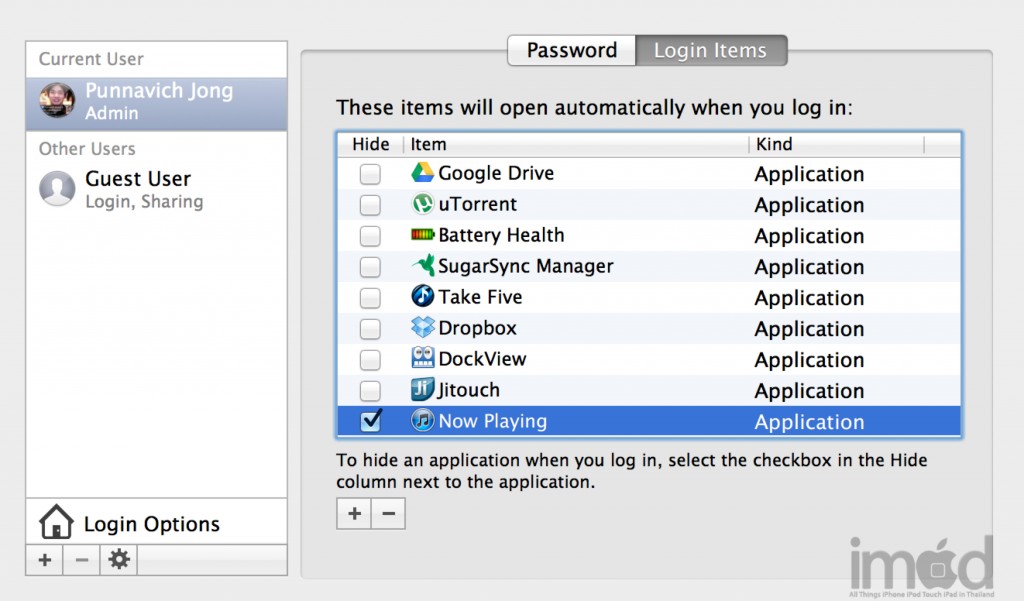The image size is (1024, 601).
Task: Open Login Options
Action: 151,524
